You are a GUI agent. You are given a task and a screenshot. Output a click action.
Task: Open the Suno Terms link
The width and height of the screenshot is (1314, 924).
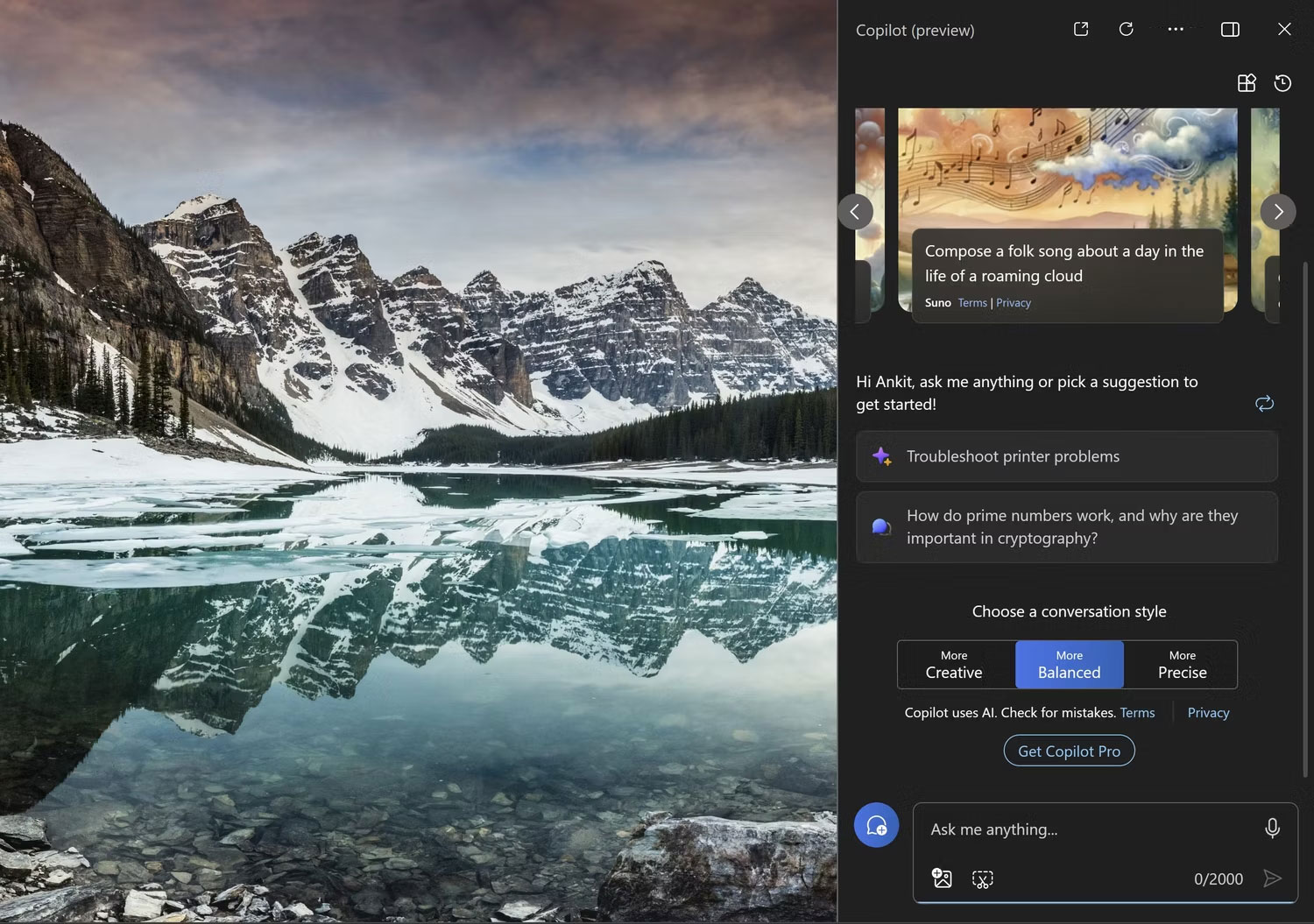coord(972,302)
